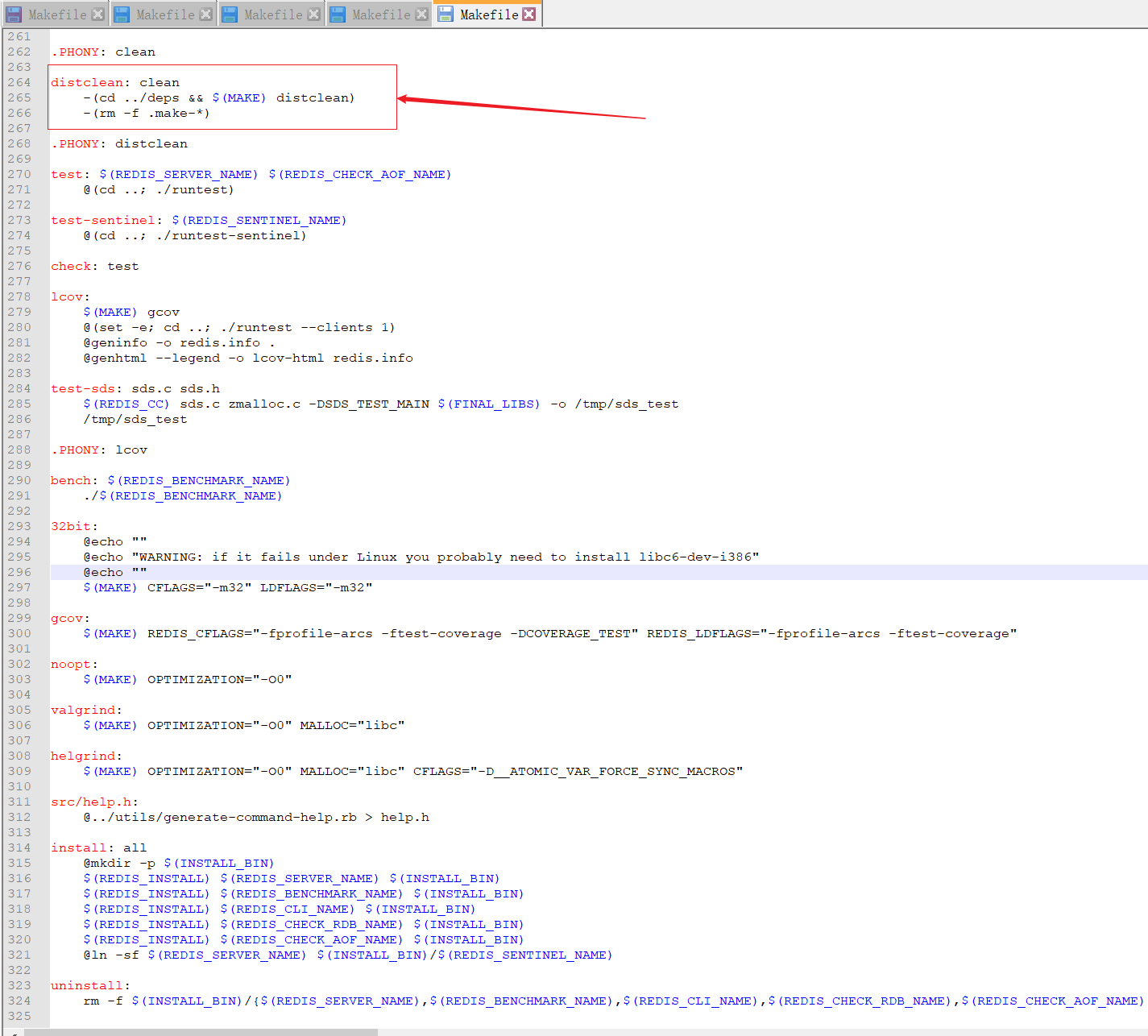The image size is (1148, 1036).
Task: Place cursor on the distclean target name
Action: click(x=85, y=81)
